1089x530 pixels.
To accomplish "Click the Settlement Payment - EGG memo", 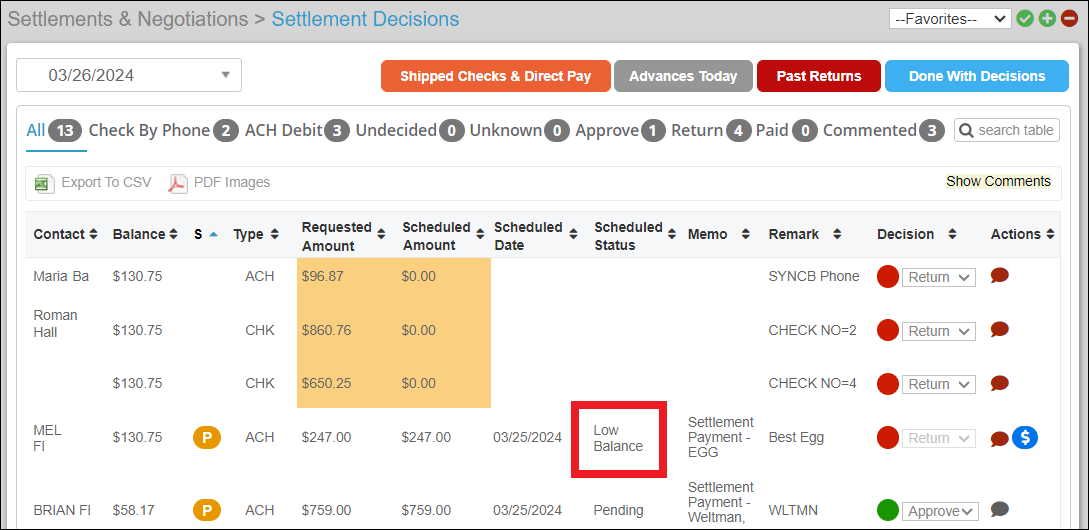I will coord(720,438).
